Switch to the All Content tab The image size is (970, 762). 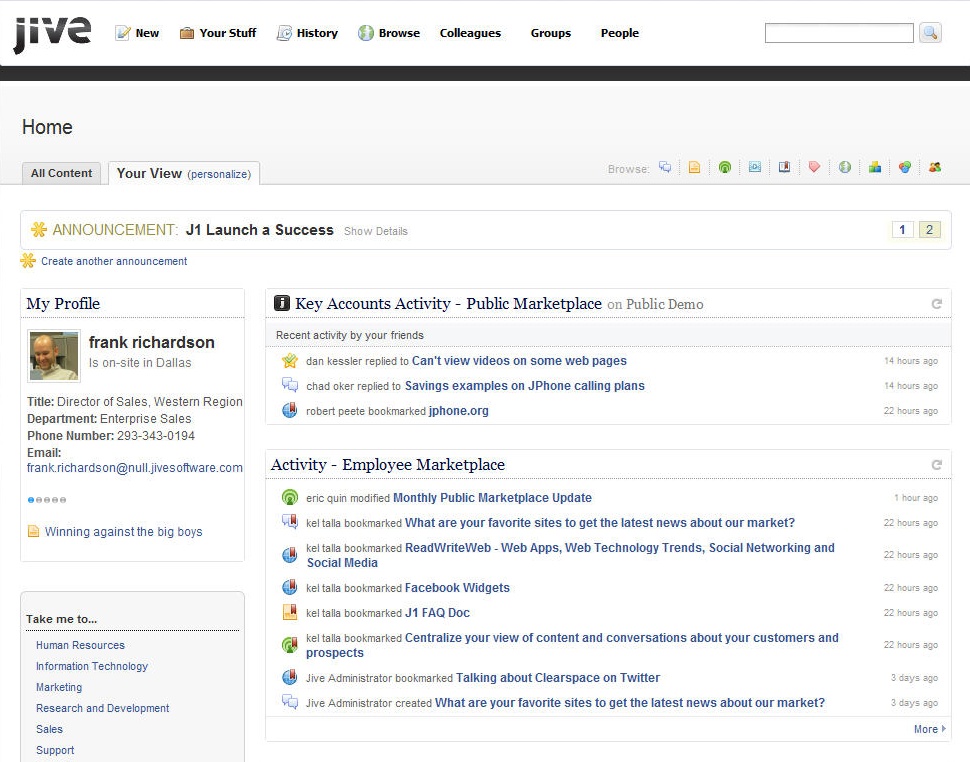click(x=62, y=173)
